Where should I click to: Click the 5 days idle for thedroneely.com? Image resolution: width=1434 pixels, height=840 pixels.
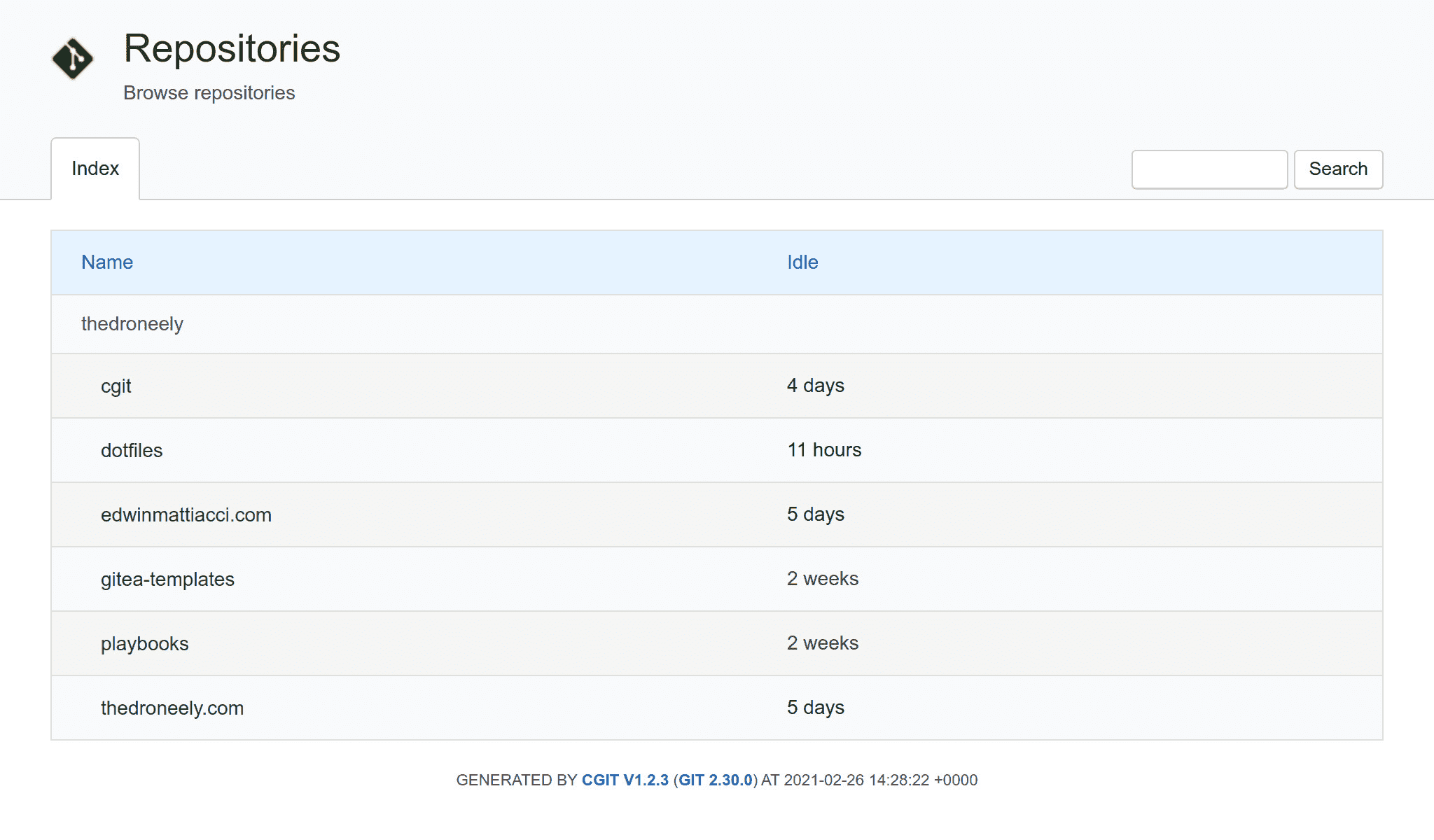816,708
